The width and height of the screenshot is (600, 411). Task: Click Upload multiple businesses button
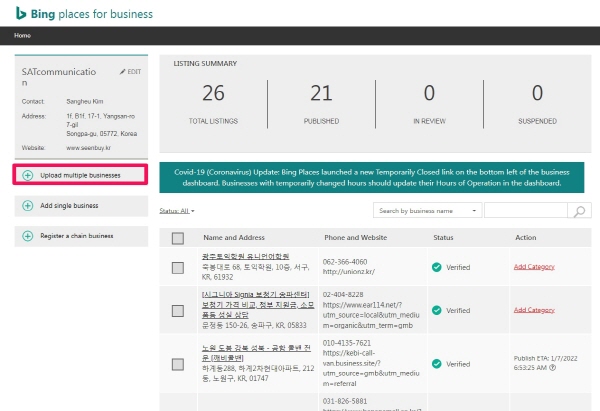coord(80,175)
